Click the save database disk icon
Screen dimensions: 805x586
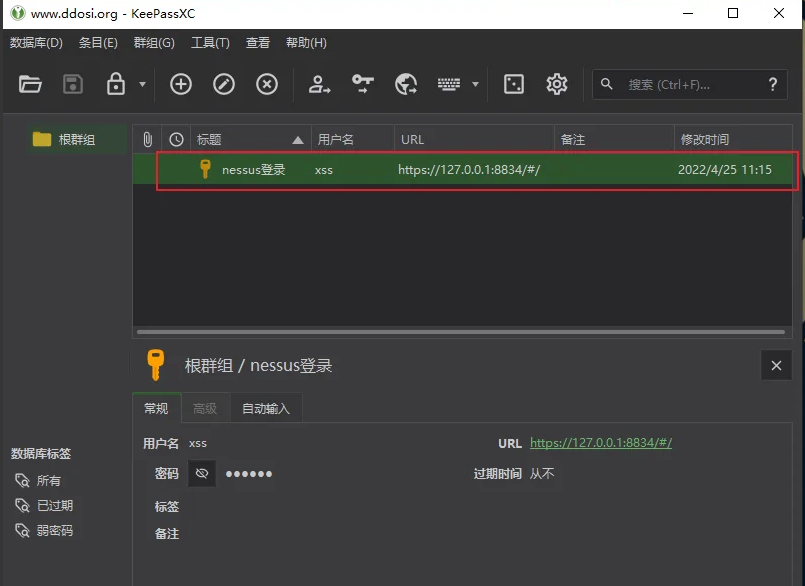coord(73,84)
